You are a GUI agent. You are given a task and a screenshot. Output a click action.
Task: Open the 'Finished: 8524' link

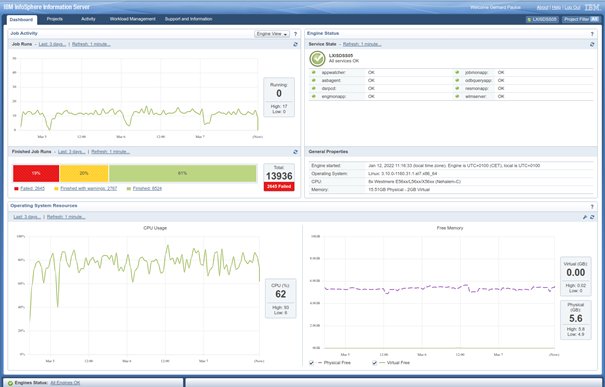coord(147,189)
